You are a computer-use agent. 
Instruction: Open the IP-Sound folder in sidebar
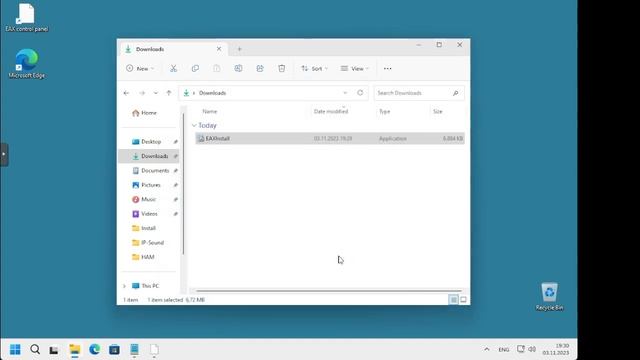click(148, 242)
